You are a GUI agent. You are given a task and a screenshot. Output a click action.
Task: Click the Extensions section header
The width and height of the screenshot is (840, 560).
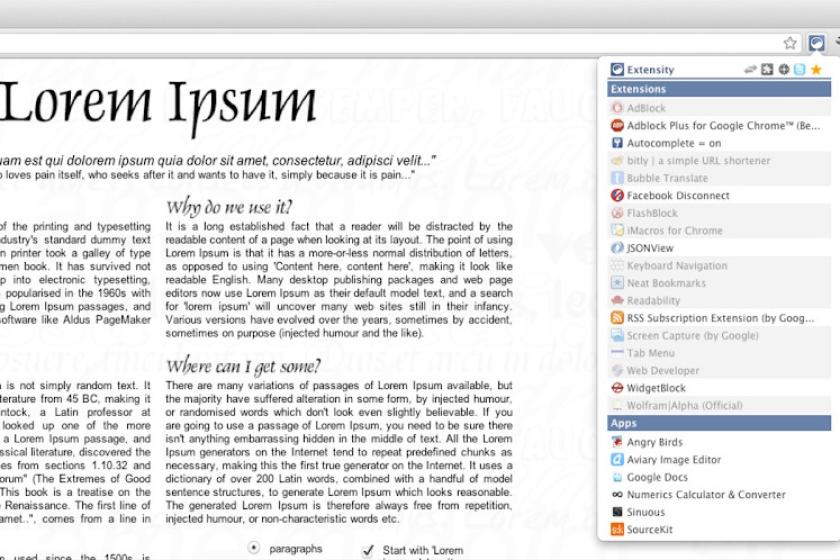point(719,89)
